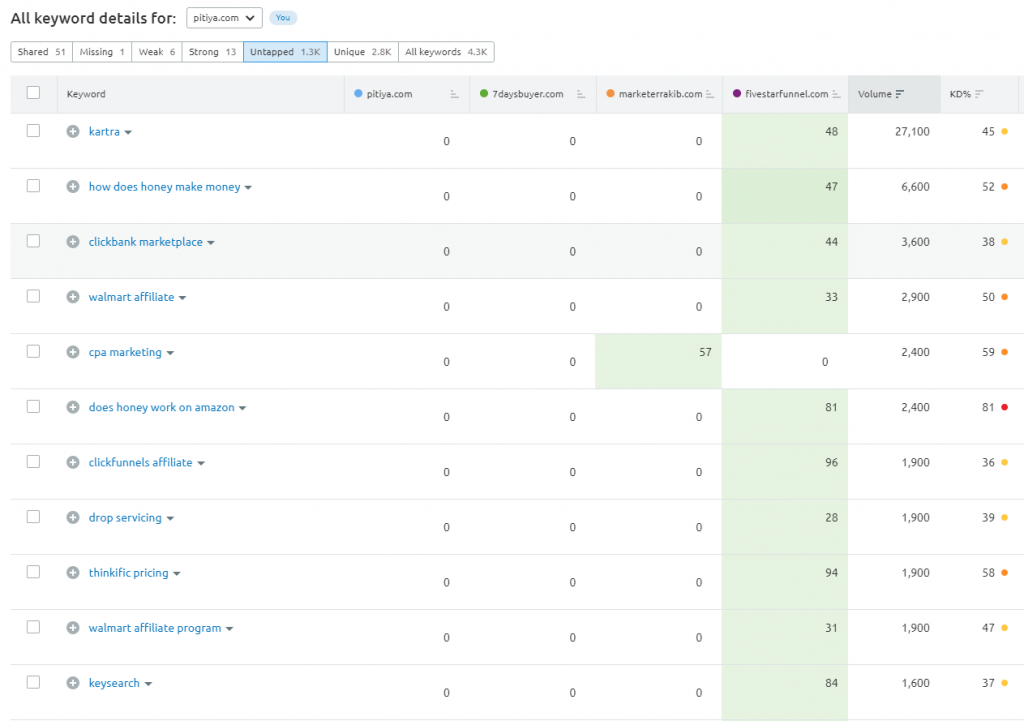Open the pitiya.com domain dropdown
The image size is (1024, 721).
point(224,18)
